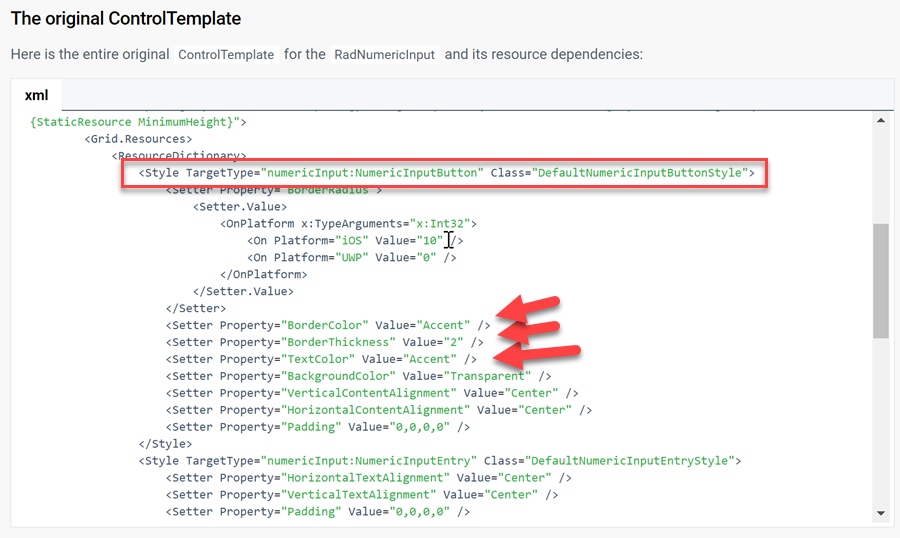
Task: Click the BorderColor Setter line
Action: coord(328,325)
